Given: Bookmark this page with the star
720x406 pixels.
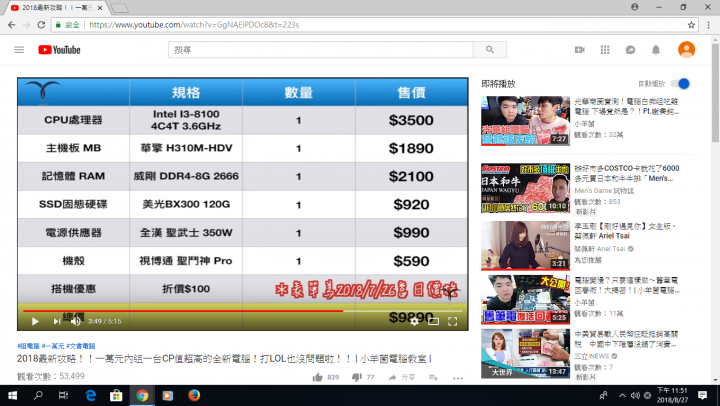Looking at the screenshot, I should (x=691, y=25).
